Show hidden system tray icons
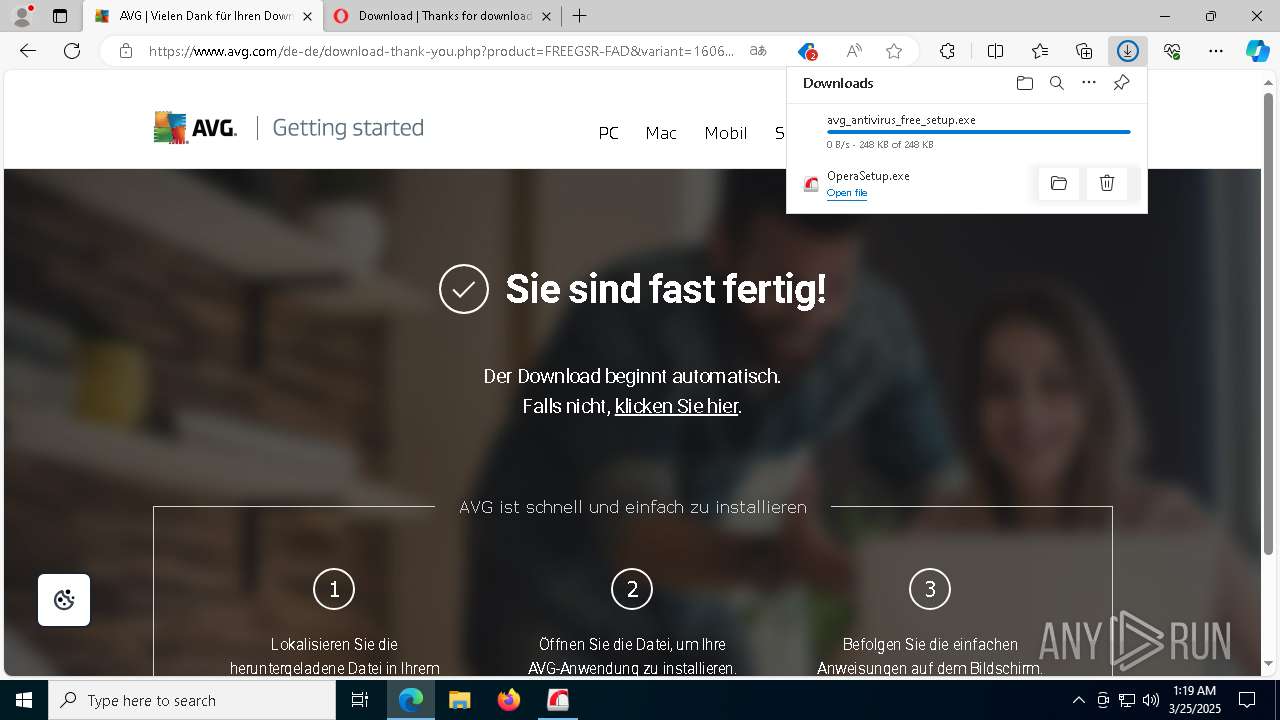Image resolution: width=1280 pixels, height=720 pixels. tap(1078, 700)
